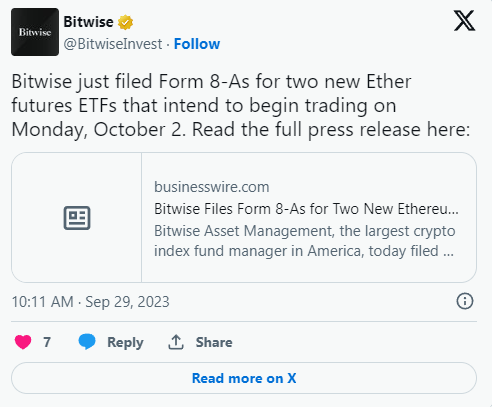Like the tweet with the heart icon
Viewport: 492px width, 407px height.
point(23,342)
